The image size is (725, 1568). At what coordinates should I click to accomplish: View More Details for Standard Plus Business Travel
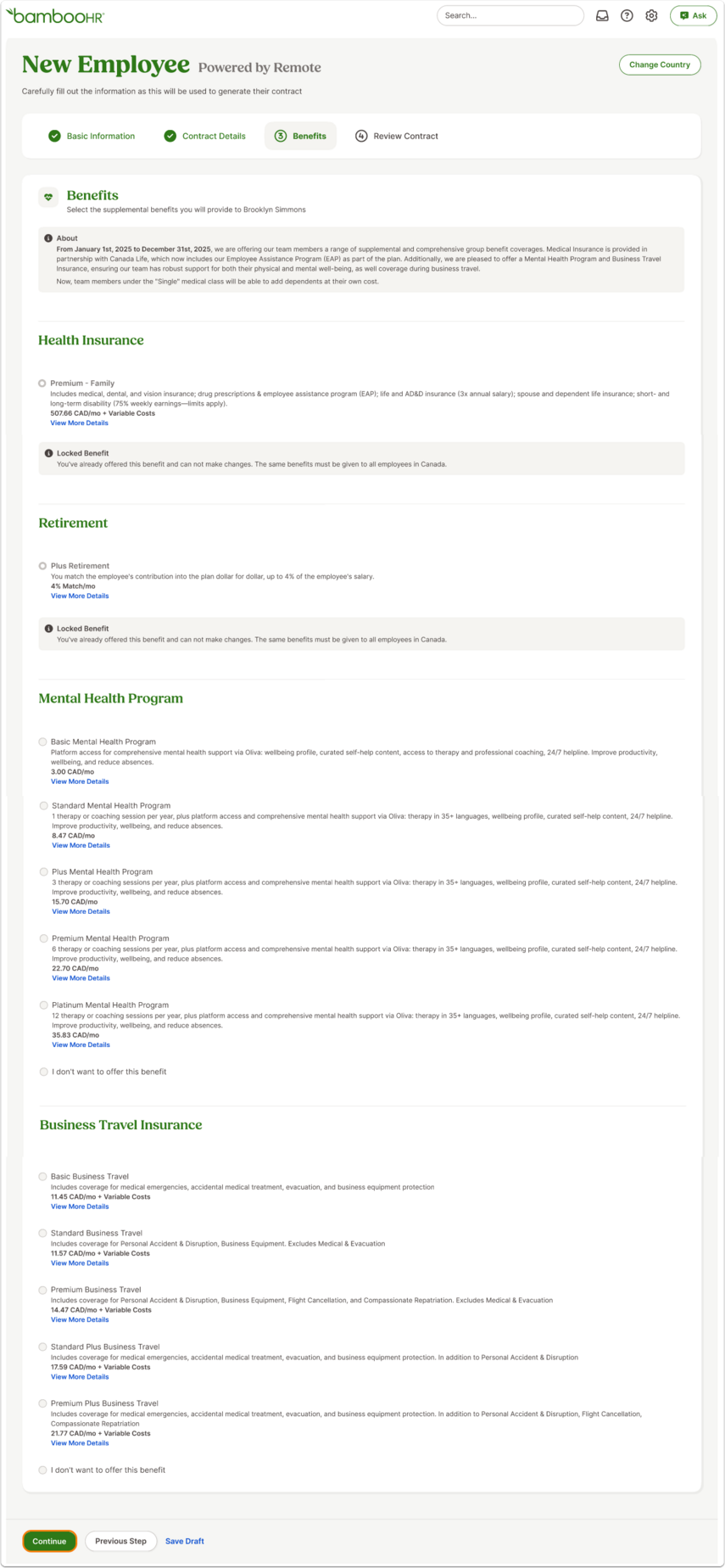(x=80, y=1377)
